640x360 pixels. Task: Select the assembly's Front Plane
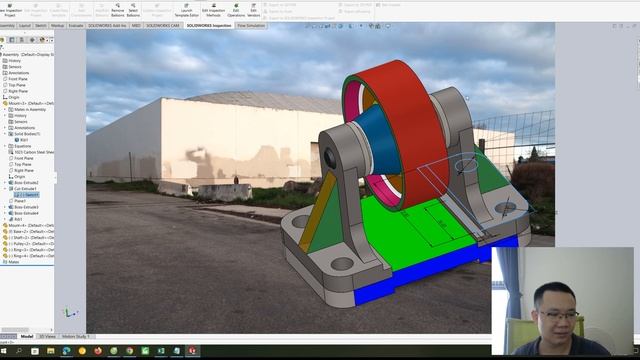tap(15, 79)
